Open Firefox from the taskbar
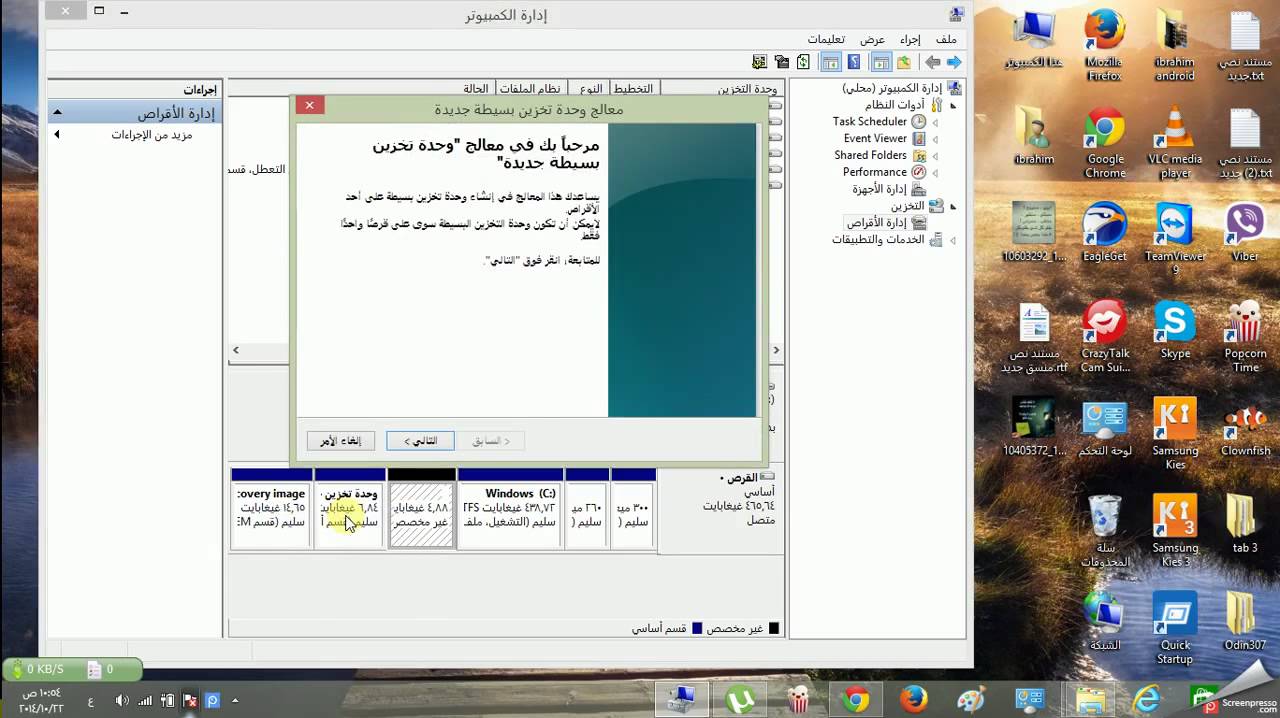Viewport: 1280px width, 718px height. (913, 699)
